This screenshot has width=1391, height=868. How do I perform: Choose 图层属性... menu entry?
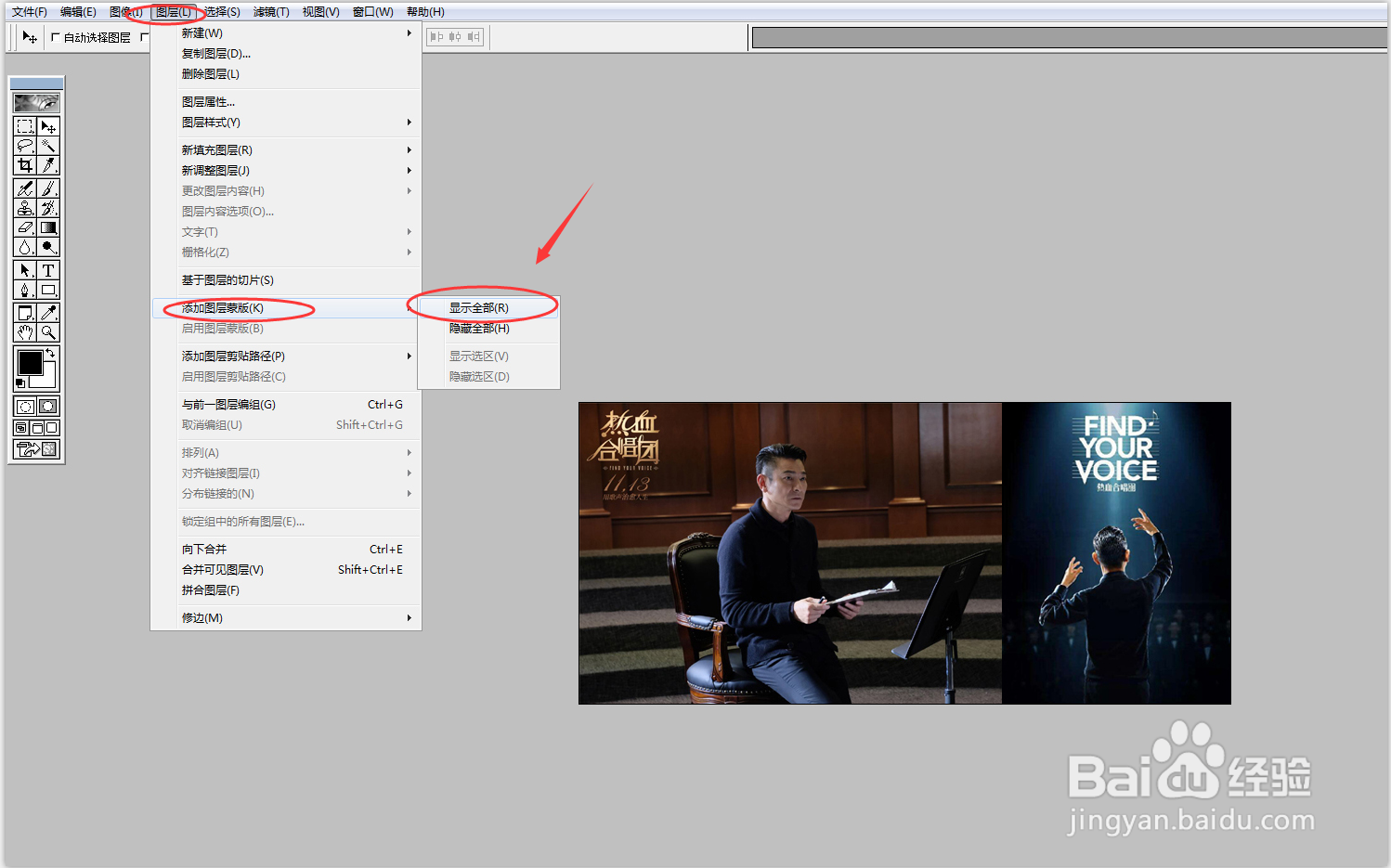pyautogui.click(x=286, y=102)
